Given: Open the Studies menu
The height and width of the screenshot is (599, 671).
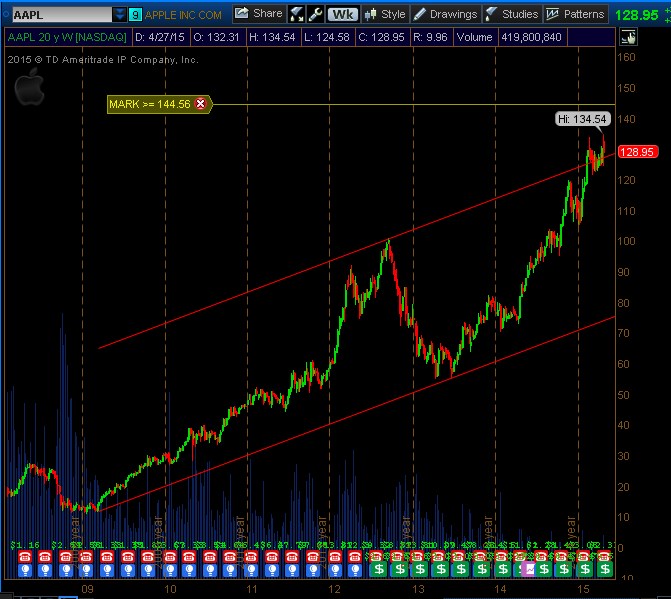Looking at the screenshot, I should point(512,14).
